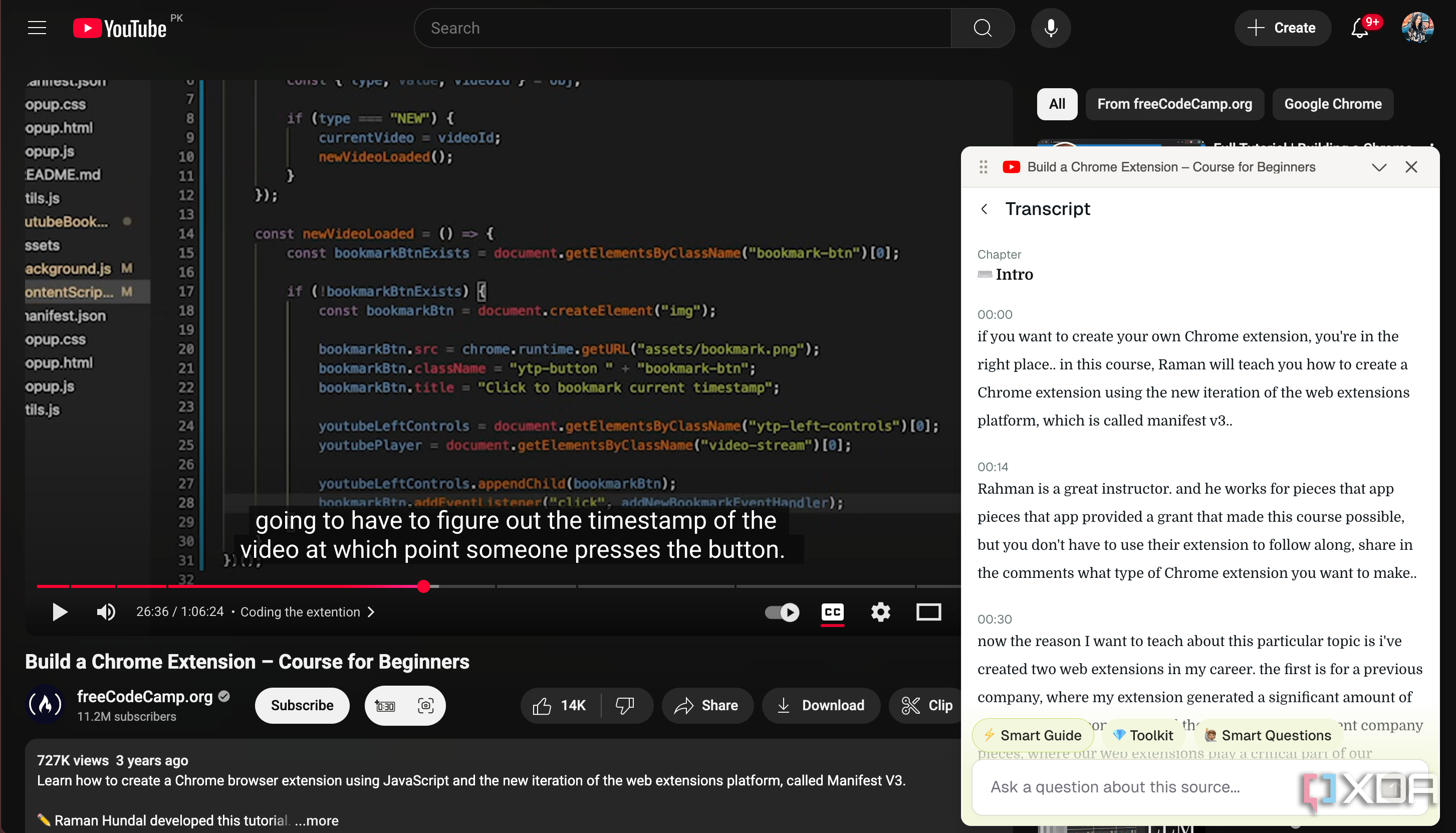This screenshot has width=1456, height=833.
Task: Start voice search with the microphone
Action: click(1051, 28)
